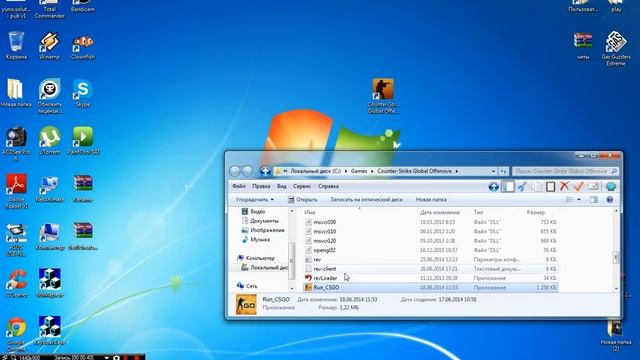
Task: Open the view options dropdown arrow
Action: coord(579,200)
